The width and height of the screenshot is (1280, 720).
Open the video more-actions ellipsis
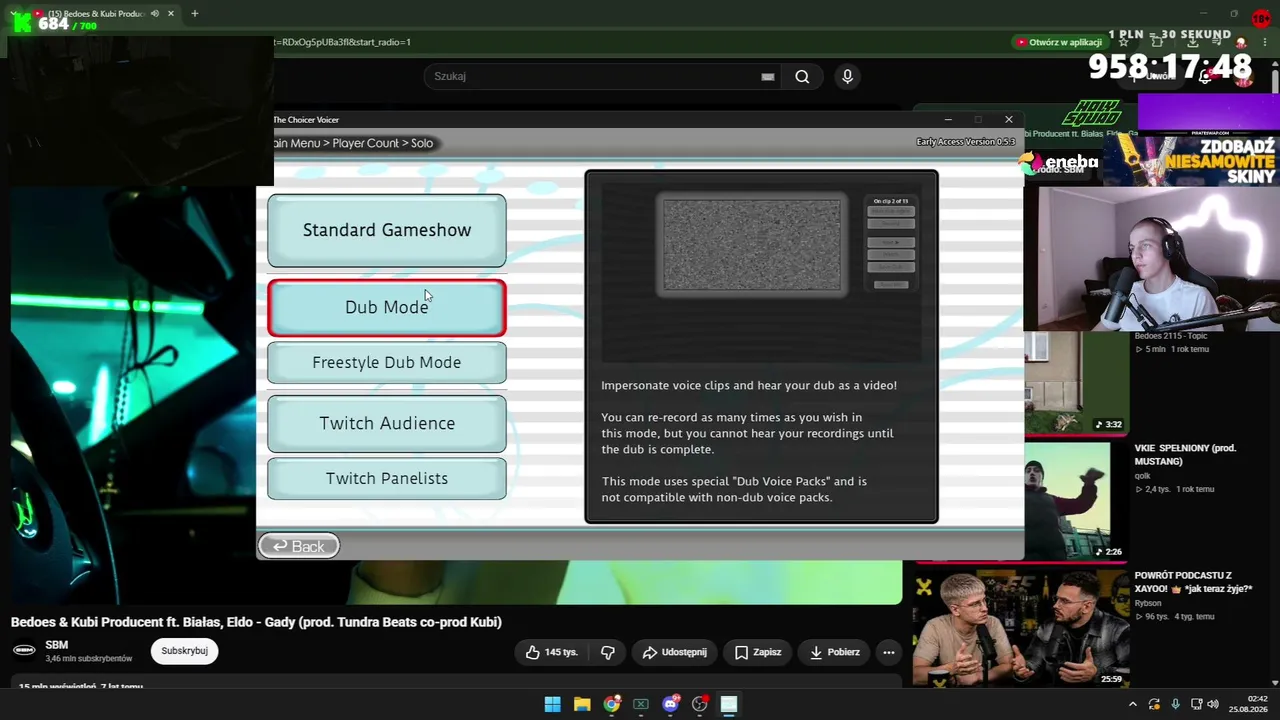(888, 652)
